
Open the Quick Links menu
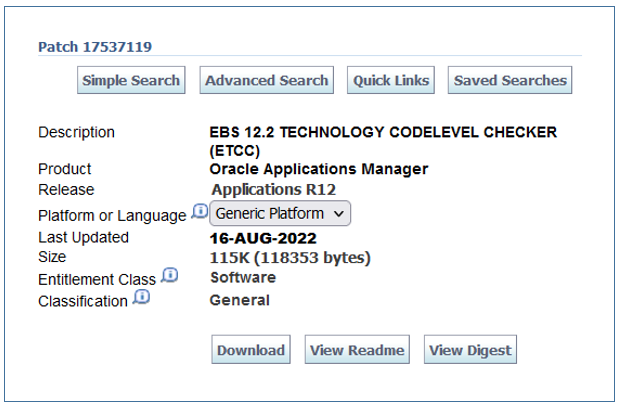point(391,81)
